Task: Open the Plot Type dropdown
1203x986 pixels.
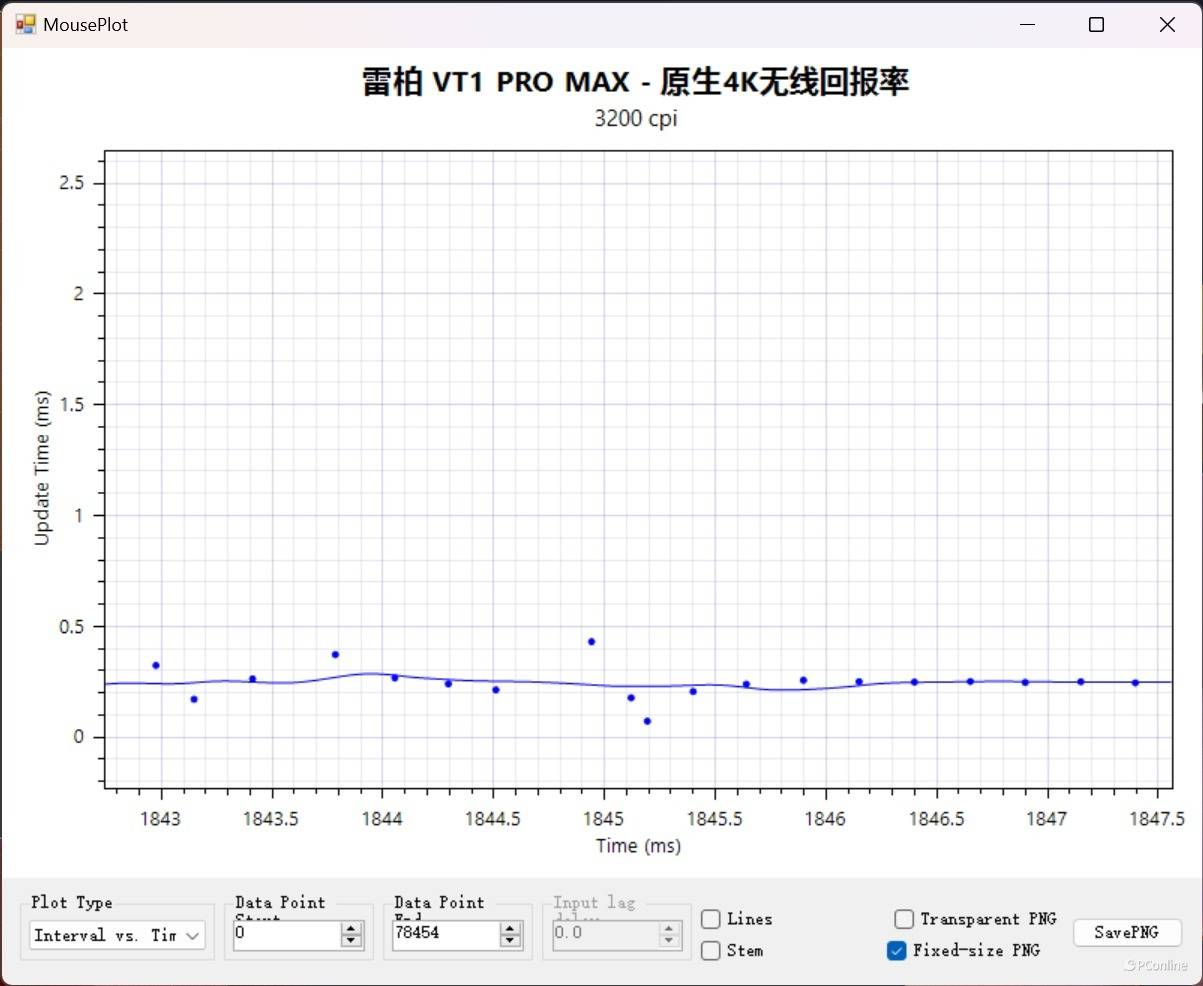Action: click(x=117, y=936)
